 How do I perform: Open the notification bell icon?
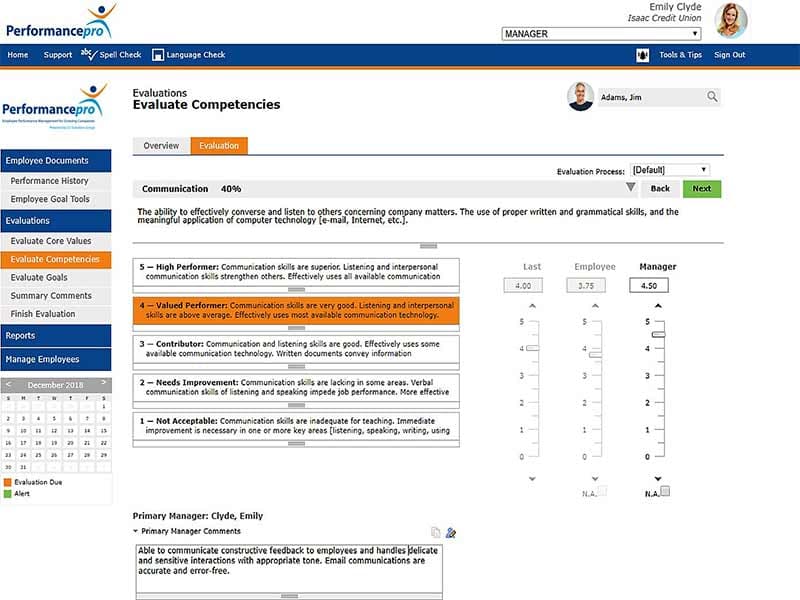642,55
